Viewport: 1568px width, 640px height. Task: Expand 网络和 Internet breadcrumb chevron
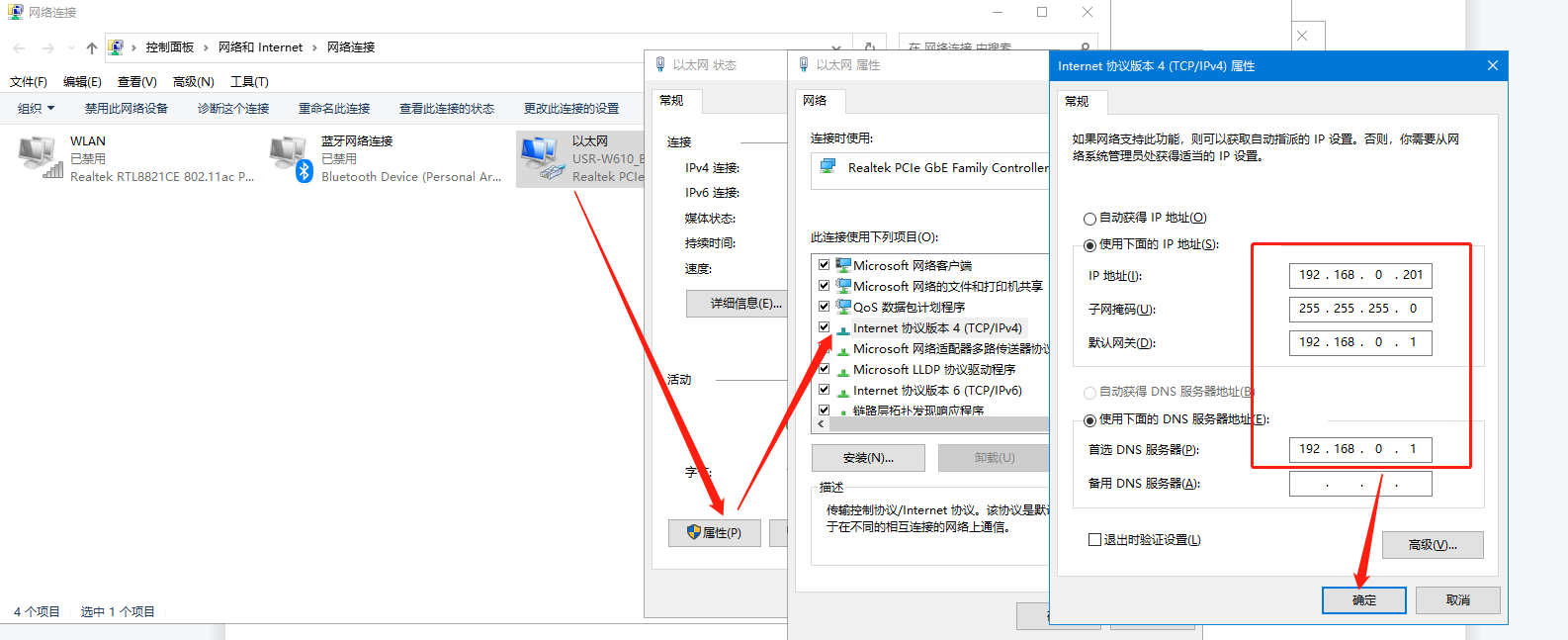[314, 47]
